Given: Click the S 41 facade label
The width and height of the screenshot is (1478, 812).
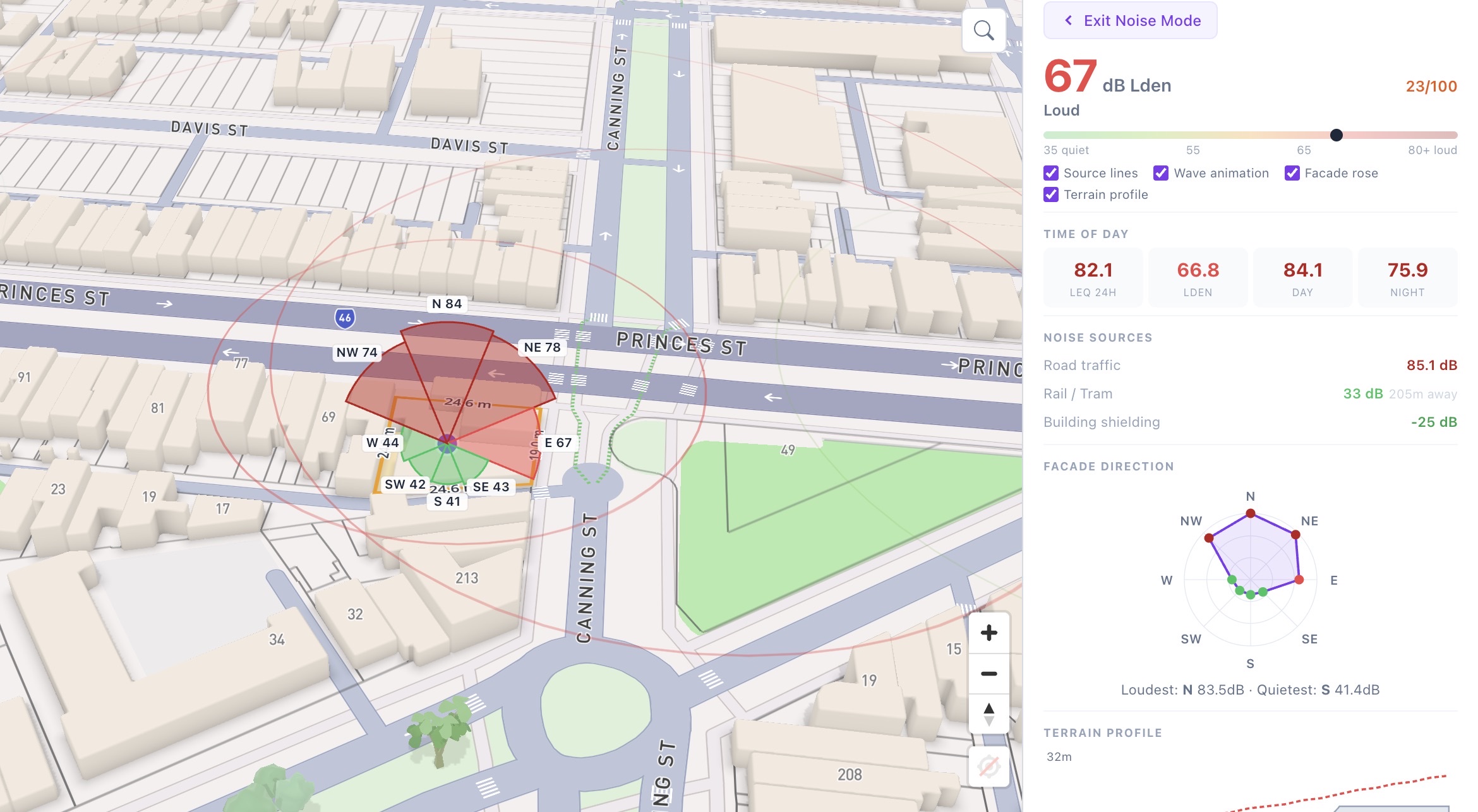Looking at the screenshot, I should (447, 501).
